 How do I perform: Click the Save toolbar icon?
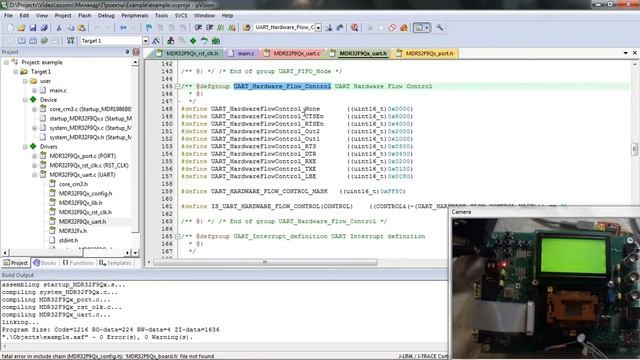point(33,28)
